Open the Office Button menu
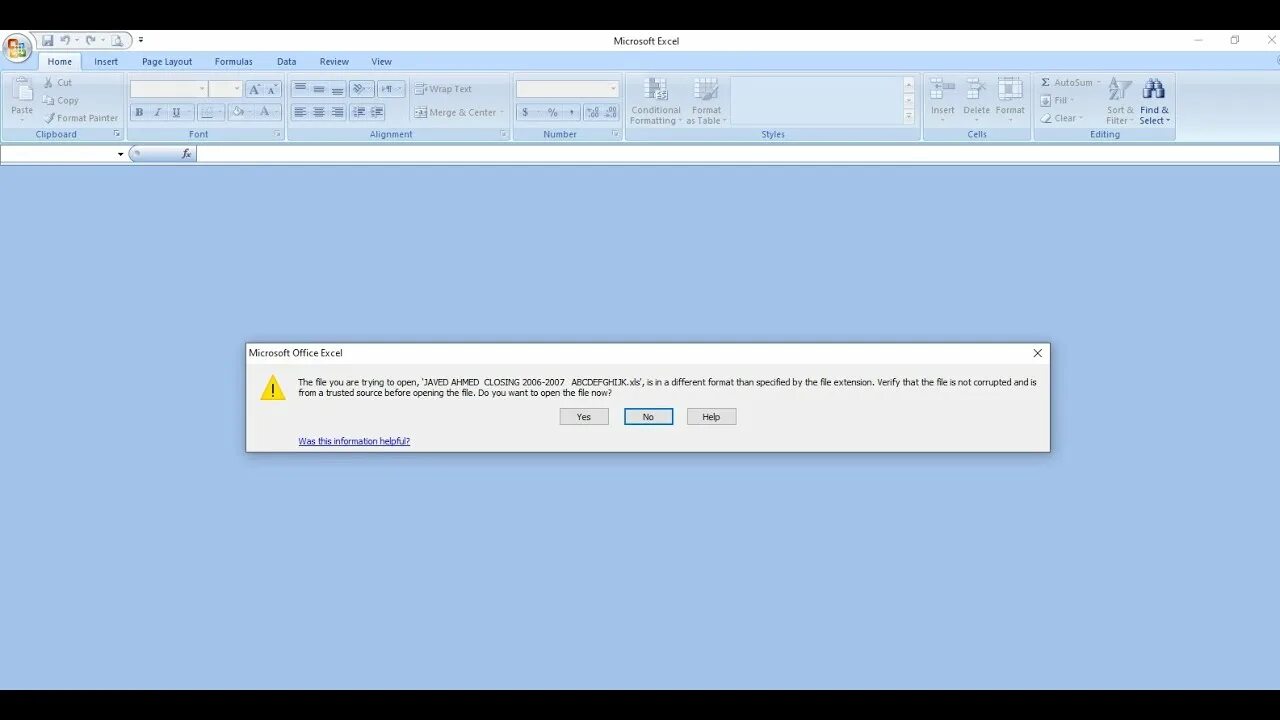Viewport: 1280px width, 720px height. pyautogui.click(x=17, y=48)
